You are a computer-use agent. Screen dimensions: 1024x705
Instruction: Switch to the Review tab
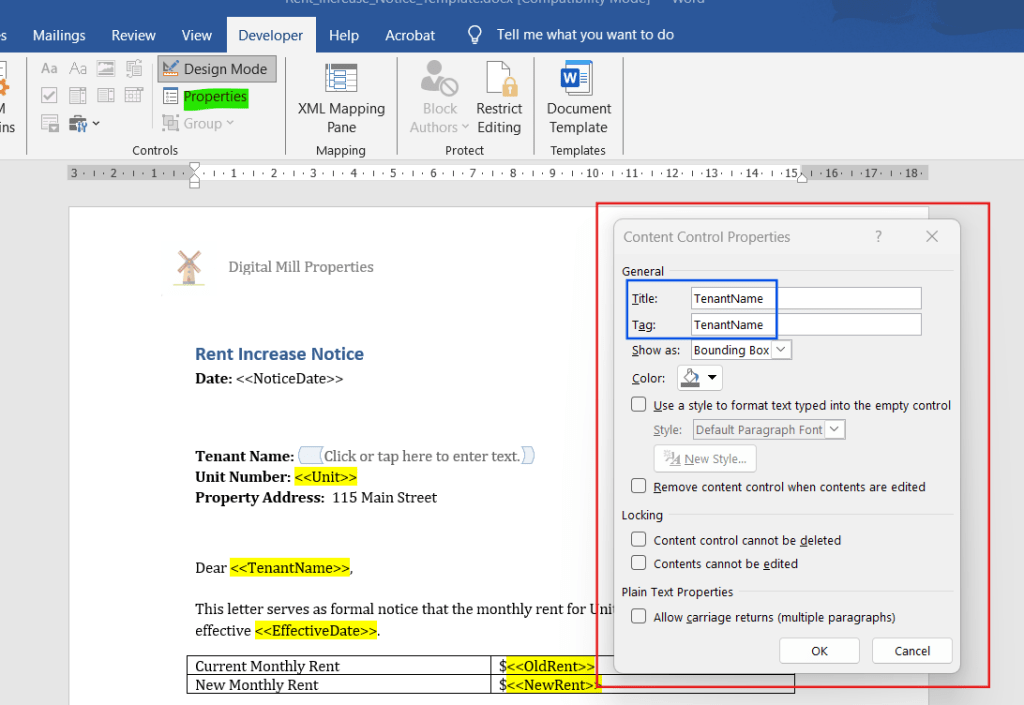pos(133,35)
